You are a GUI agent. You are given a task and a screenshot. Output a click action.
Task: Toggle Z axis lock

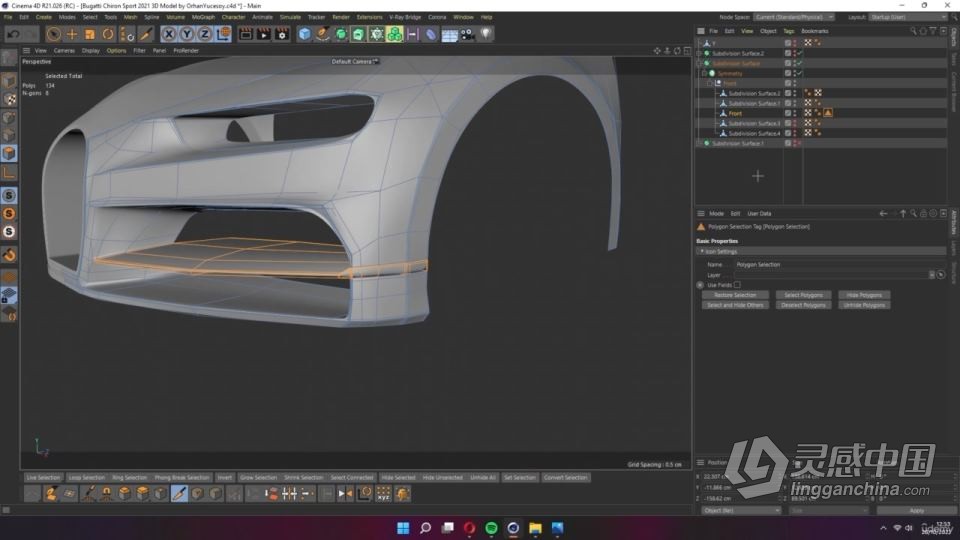(204, 34)
